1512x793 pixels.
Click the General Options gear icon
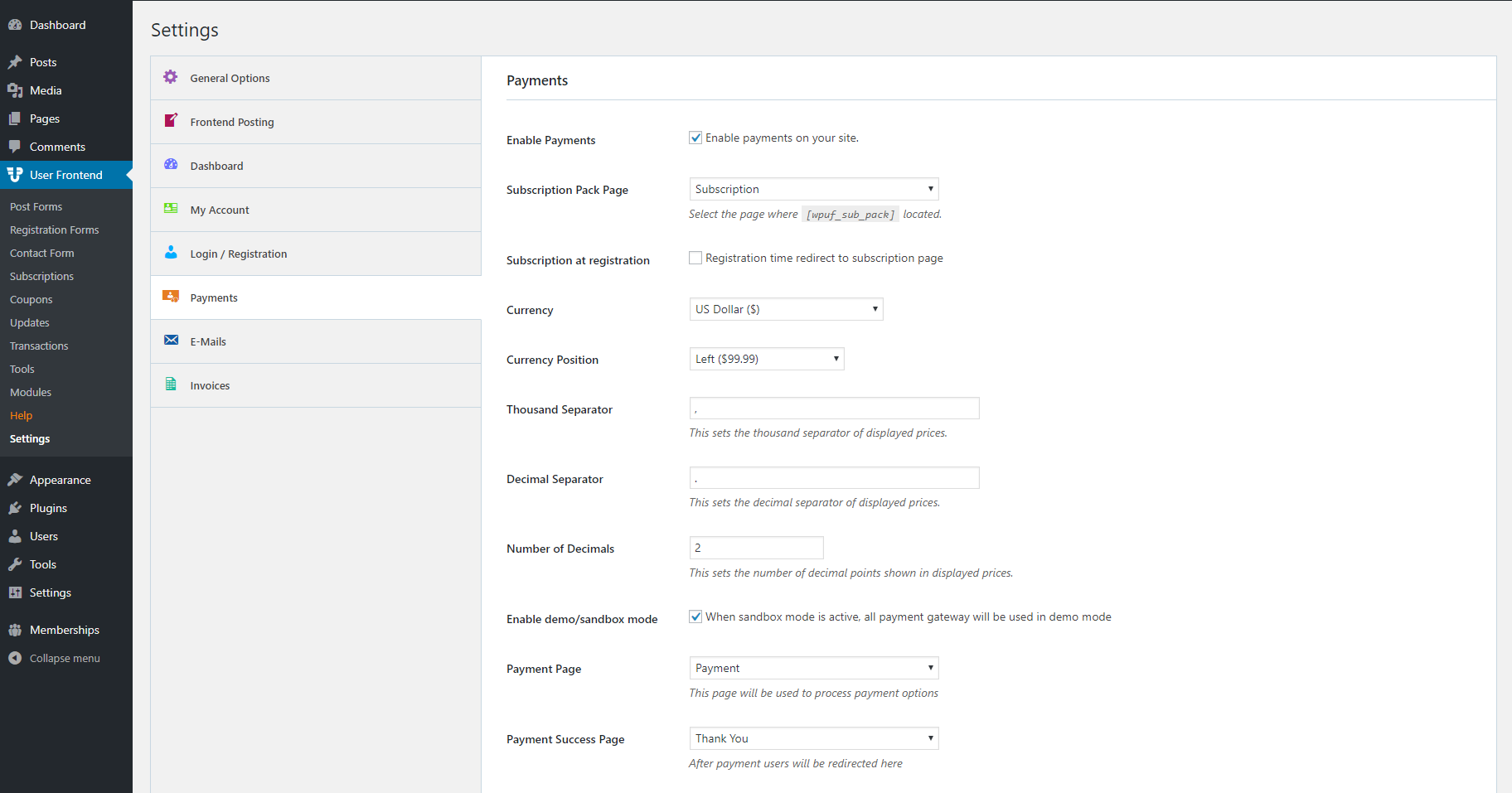[x=171, y=77]
